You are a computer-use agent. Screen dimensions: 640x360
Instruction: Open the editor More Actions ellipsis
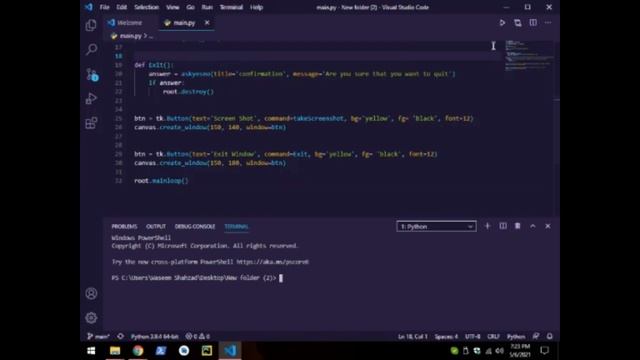click(x=548, y=23)
